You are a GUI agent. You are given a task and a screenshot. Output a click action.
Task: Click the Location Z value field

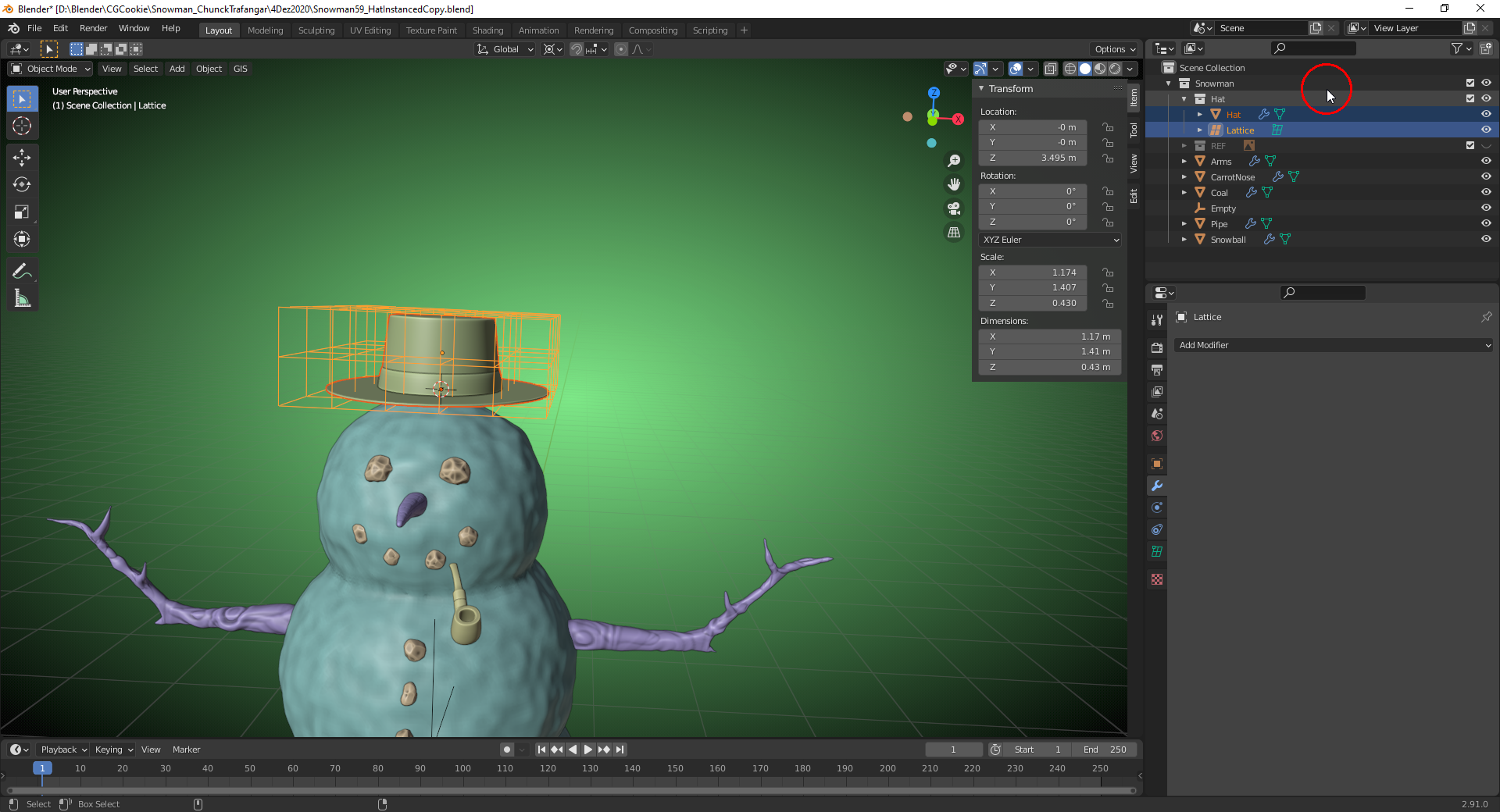pyautogui.click(x=1033, y=158)
